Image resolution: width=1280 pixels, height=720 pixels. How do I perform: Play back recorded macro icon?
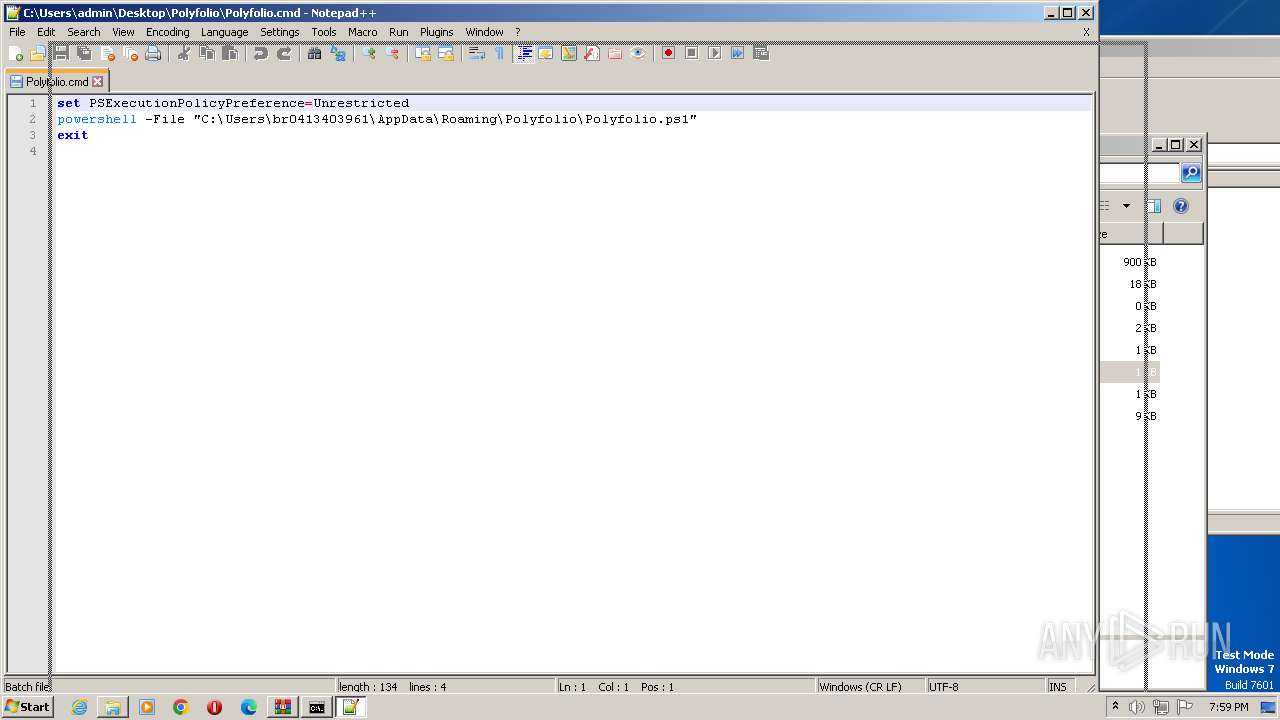pos(714,53)
